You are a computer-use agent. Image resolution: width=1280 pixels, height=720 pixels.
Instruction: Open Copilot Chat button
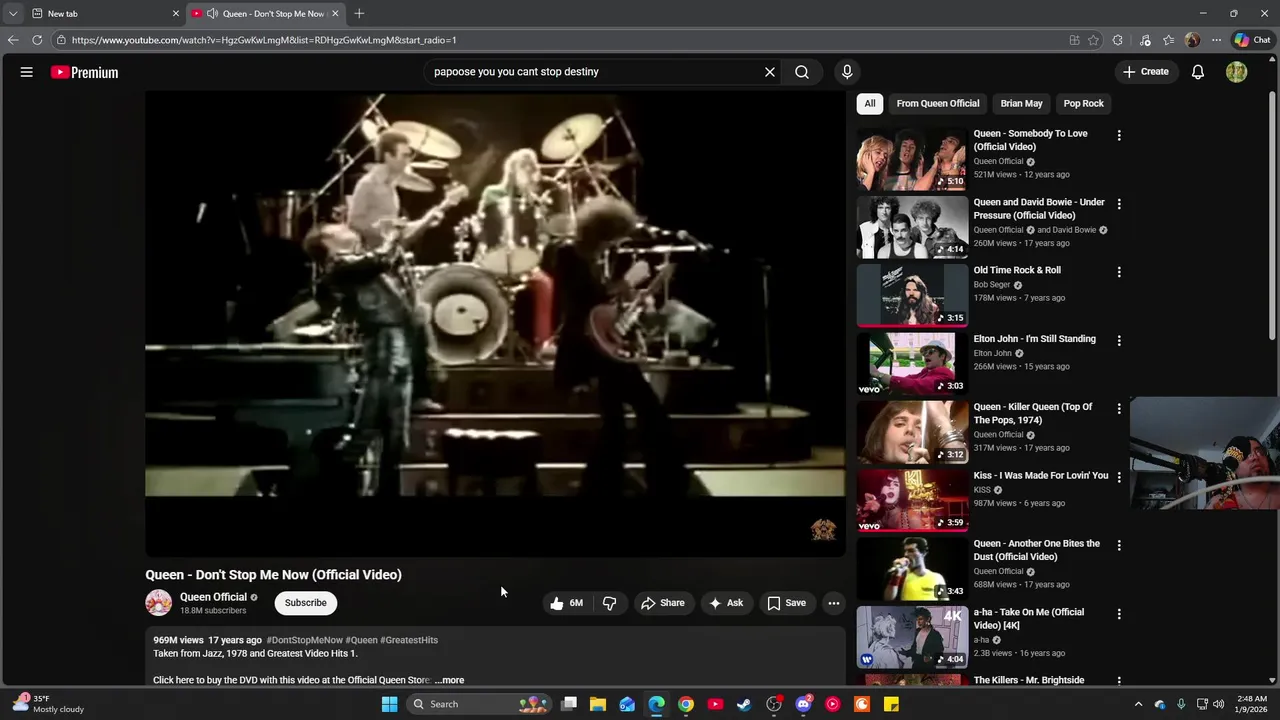click(x=1252, y=40)
